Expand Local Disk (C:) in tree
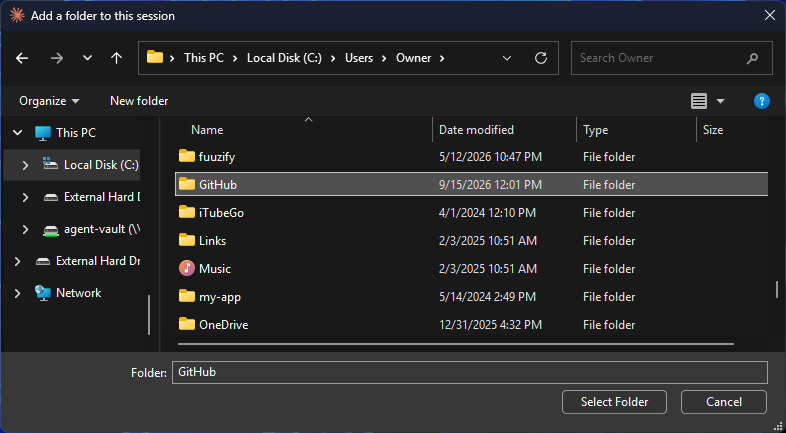The height and width of the screenshot is (433, 786). [26, 165]
